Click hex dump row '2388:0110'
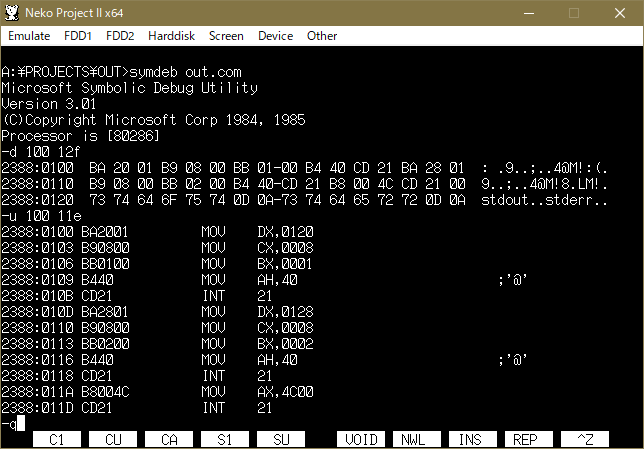The image size is (644, 449). point(304,184)
